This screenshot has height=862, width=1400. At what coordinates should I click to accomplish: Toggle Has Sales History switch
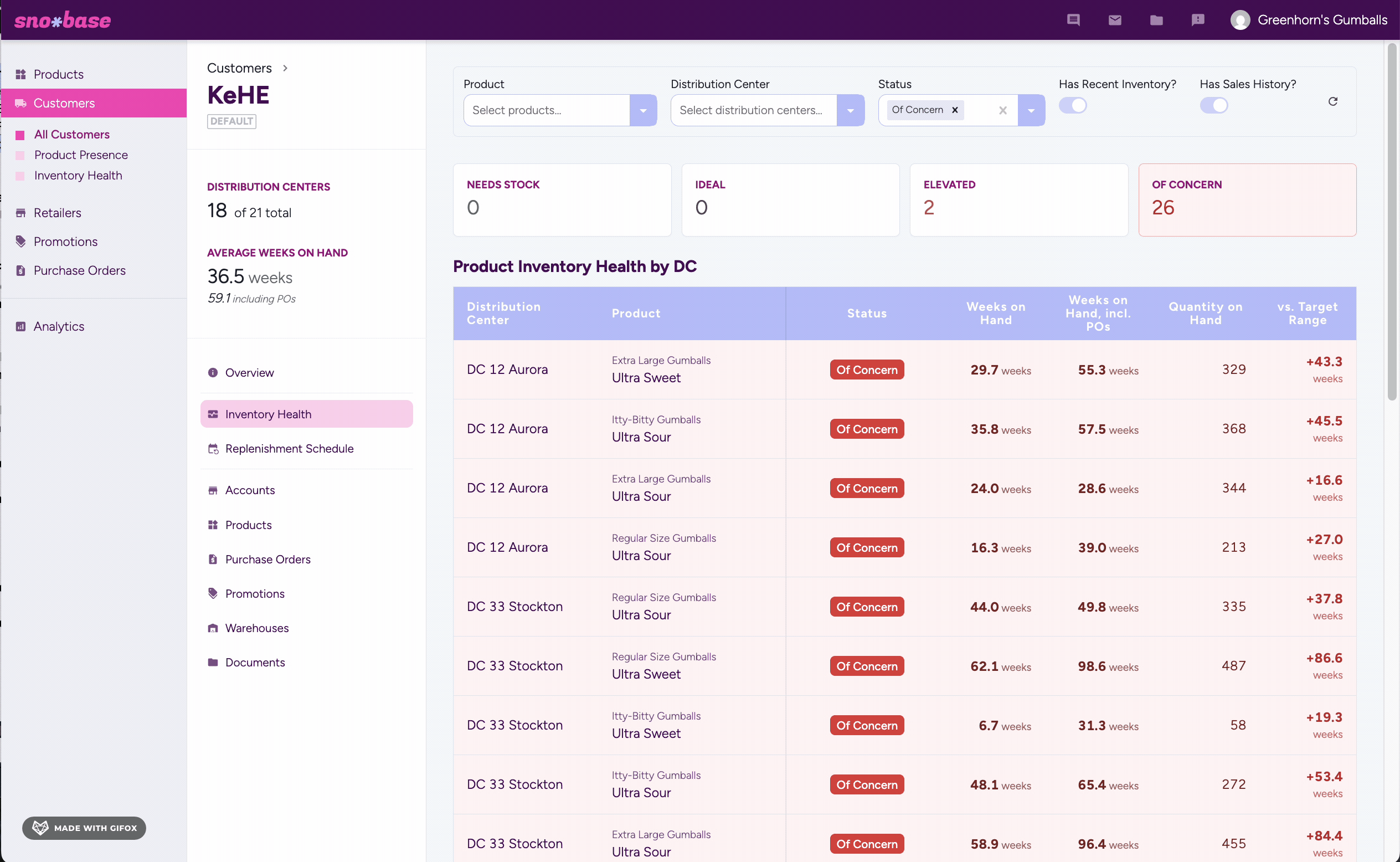[1214, 105]
